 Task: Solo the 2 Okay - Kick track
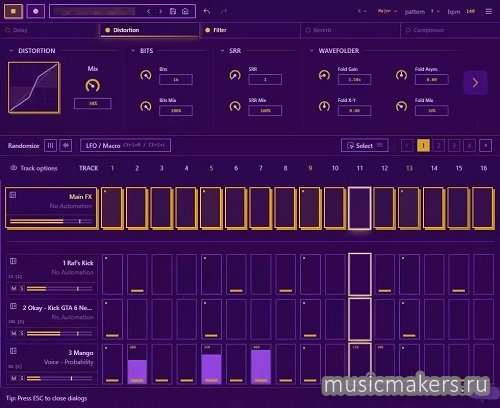tap(22, 333)
